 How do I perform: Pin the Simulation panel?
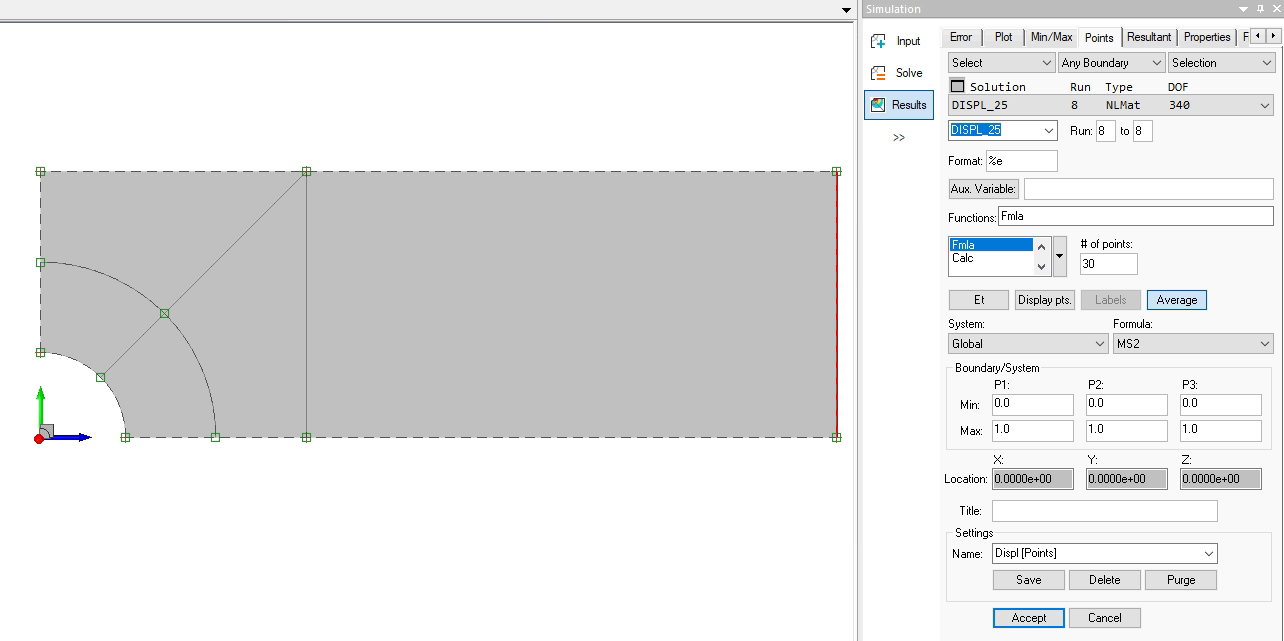click(x=1262, y=9)
